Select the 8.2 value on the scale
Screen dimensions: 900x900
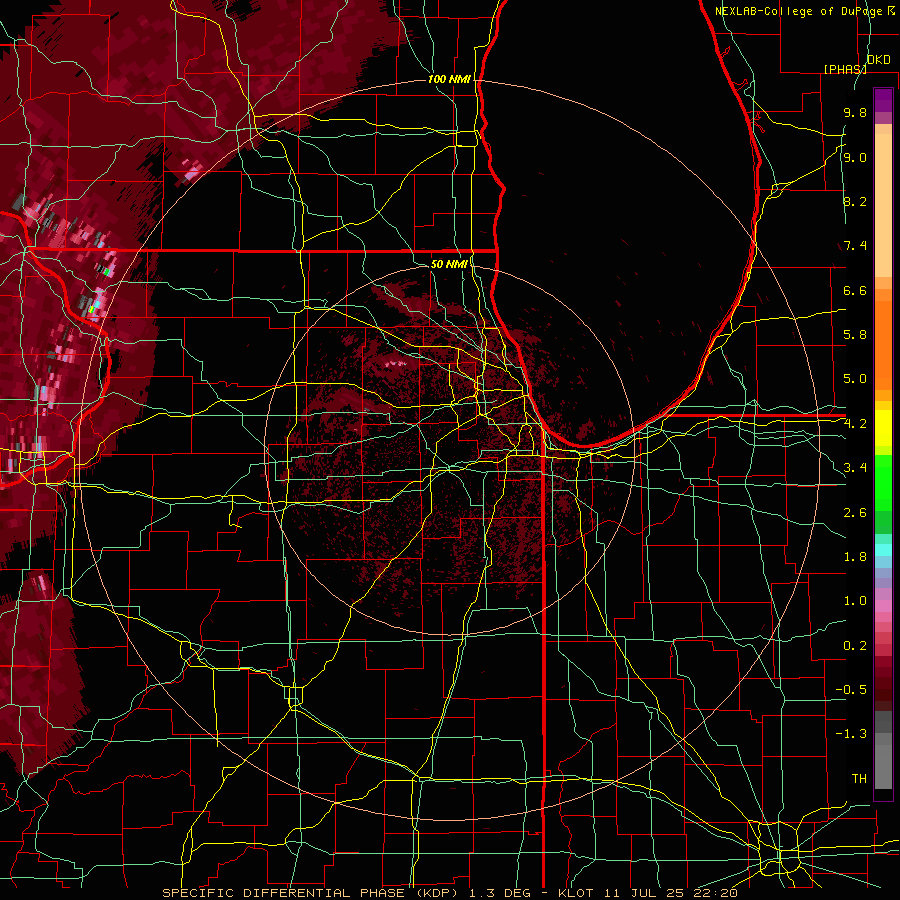point(855,201)
